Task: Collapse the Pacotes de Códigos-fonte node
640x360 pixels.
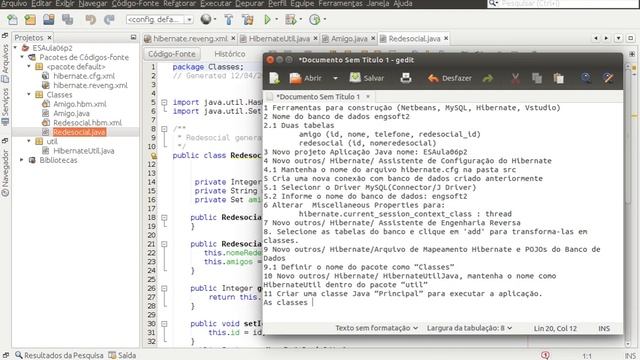Action: pos(22,57)
